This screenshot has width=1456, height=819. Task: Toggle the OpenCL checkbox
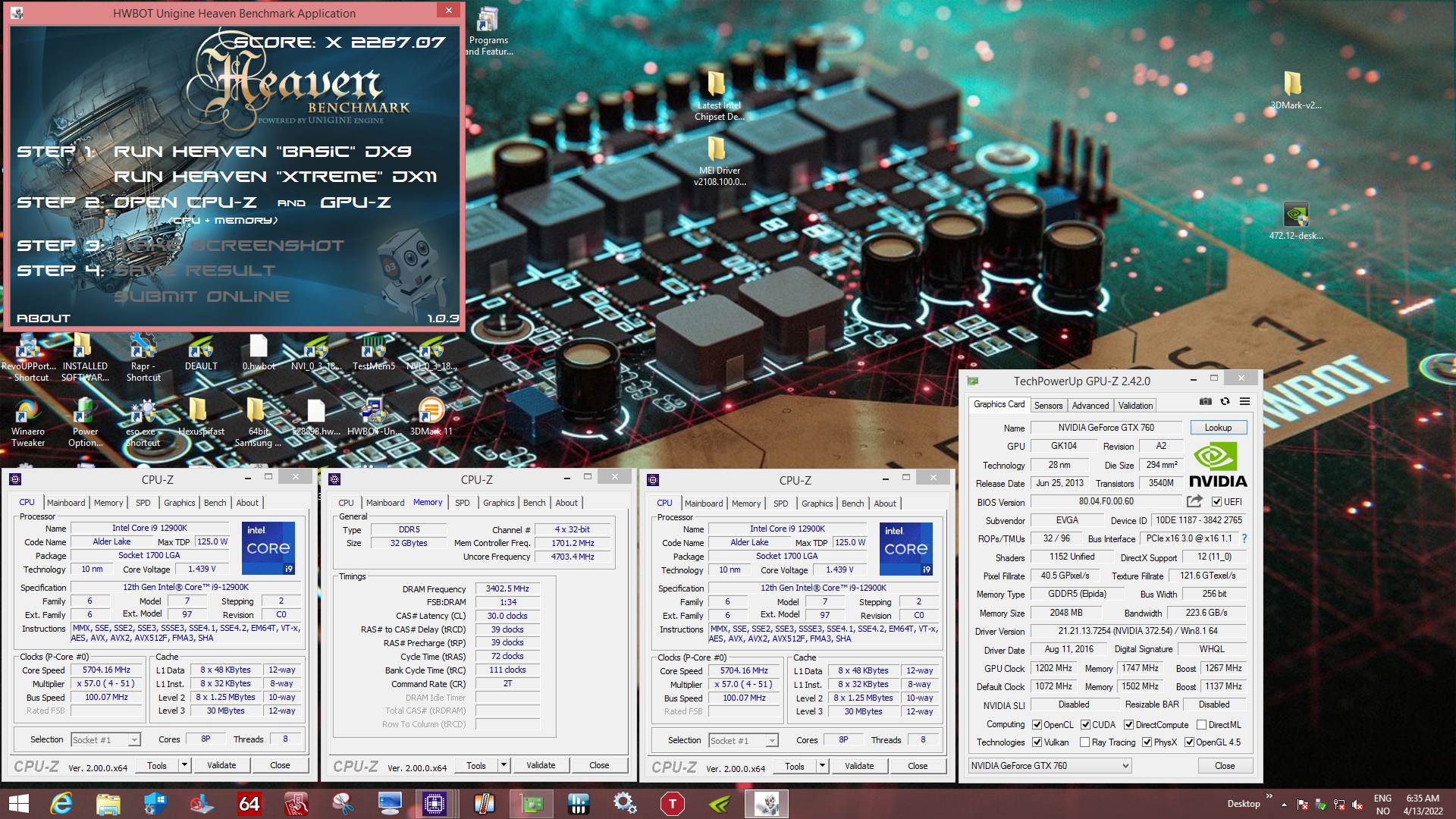(x=1037, y=725)
